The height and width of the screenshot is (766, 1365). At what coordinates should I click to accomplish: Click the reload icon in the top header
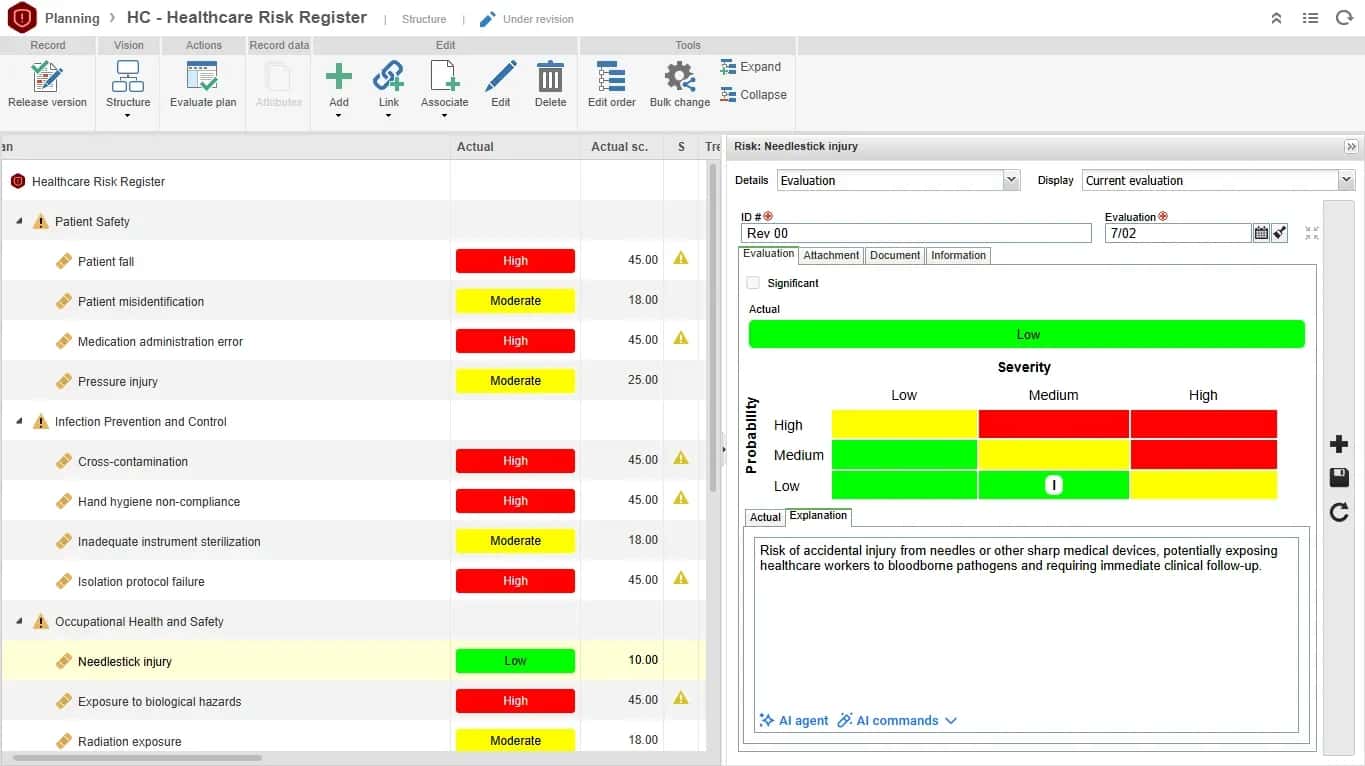point(1343,18)
